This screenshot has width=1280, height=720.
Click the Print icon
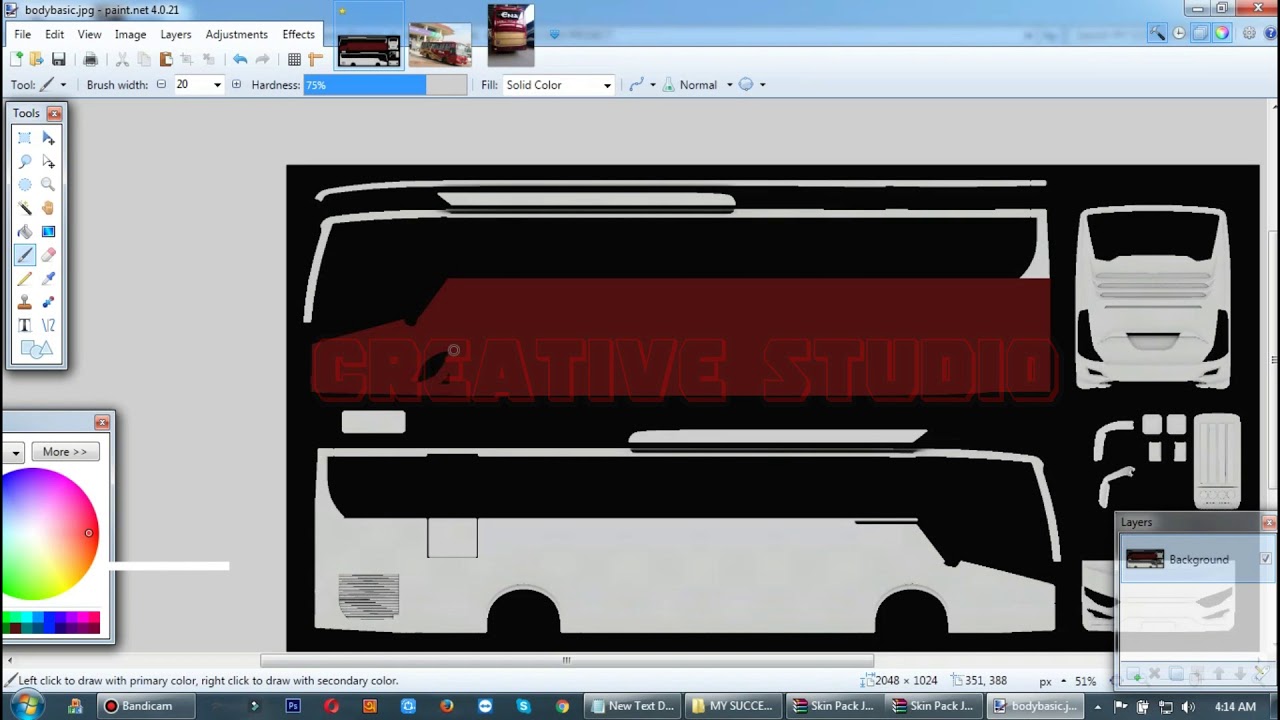coord(90,59)
